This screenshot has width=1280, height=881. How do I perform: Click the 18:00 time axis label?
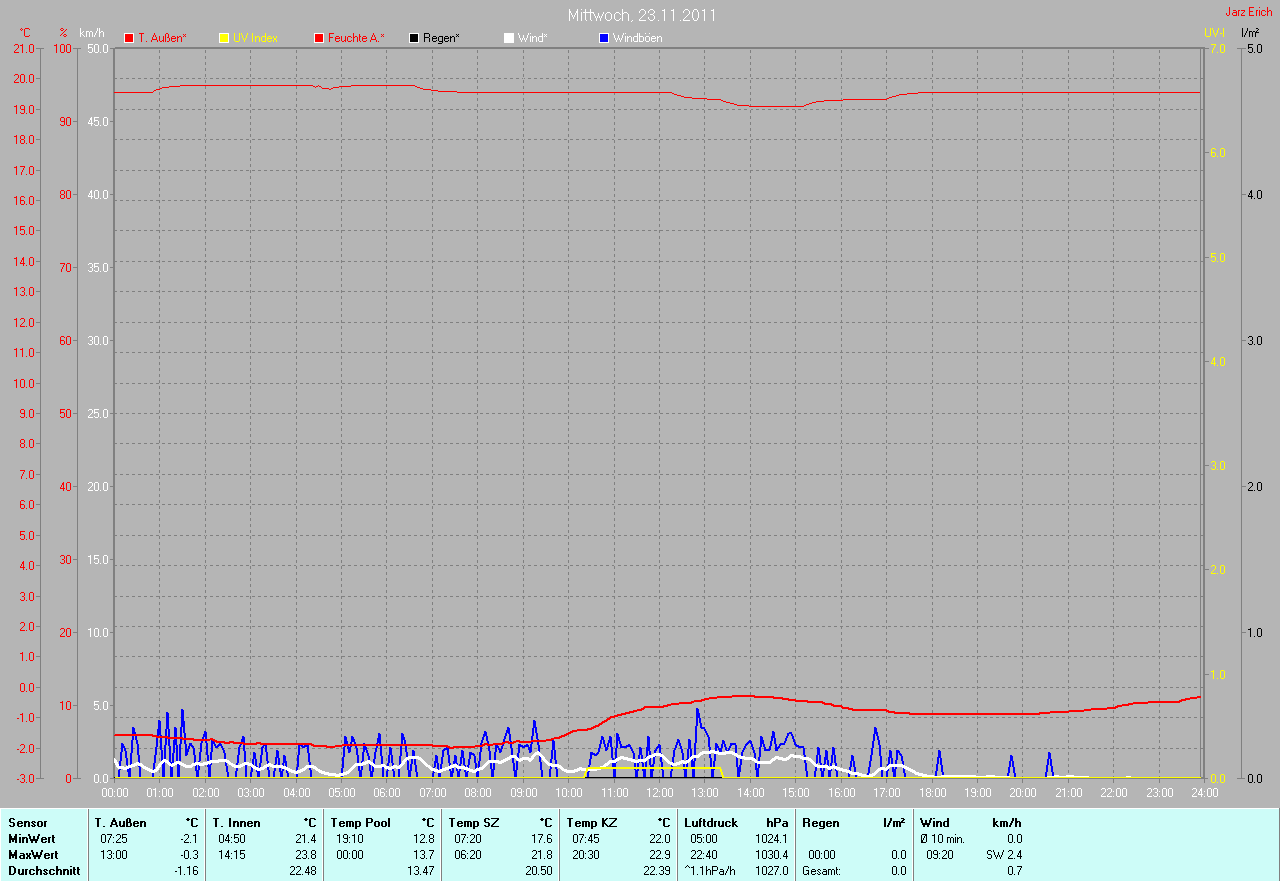[932, 793]
